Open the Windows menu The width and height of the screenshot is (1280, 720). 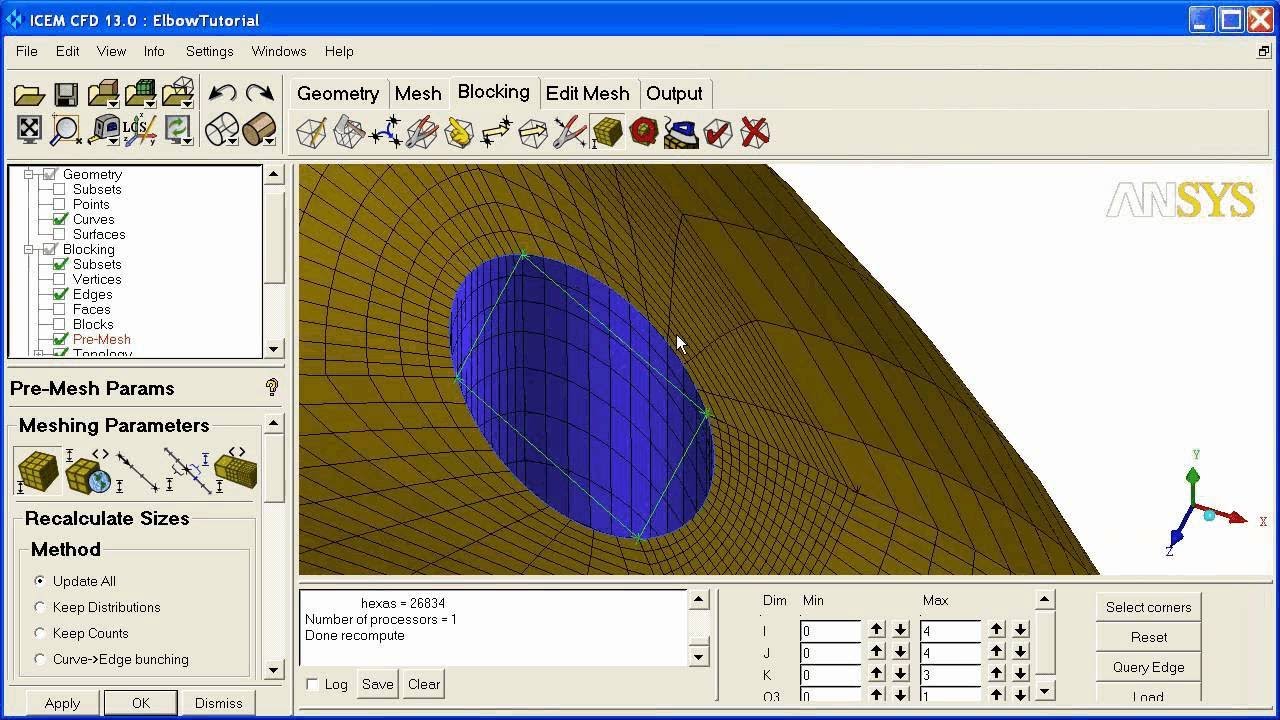pos(278,51)
